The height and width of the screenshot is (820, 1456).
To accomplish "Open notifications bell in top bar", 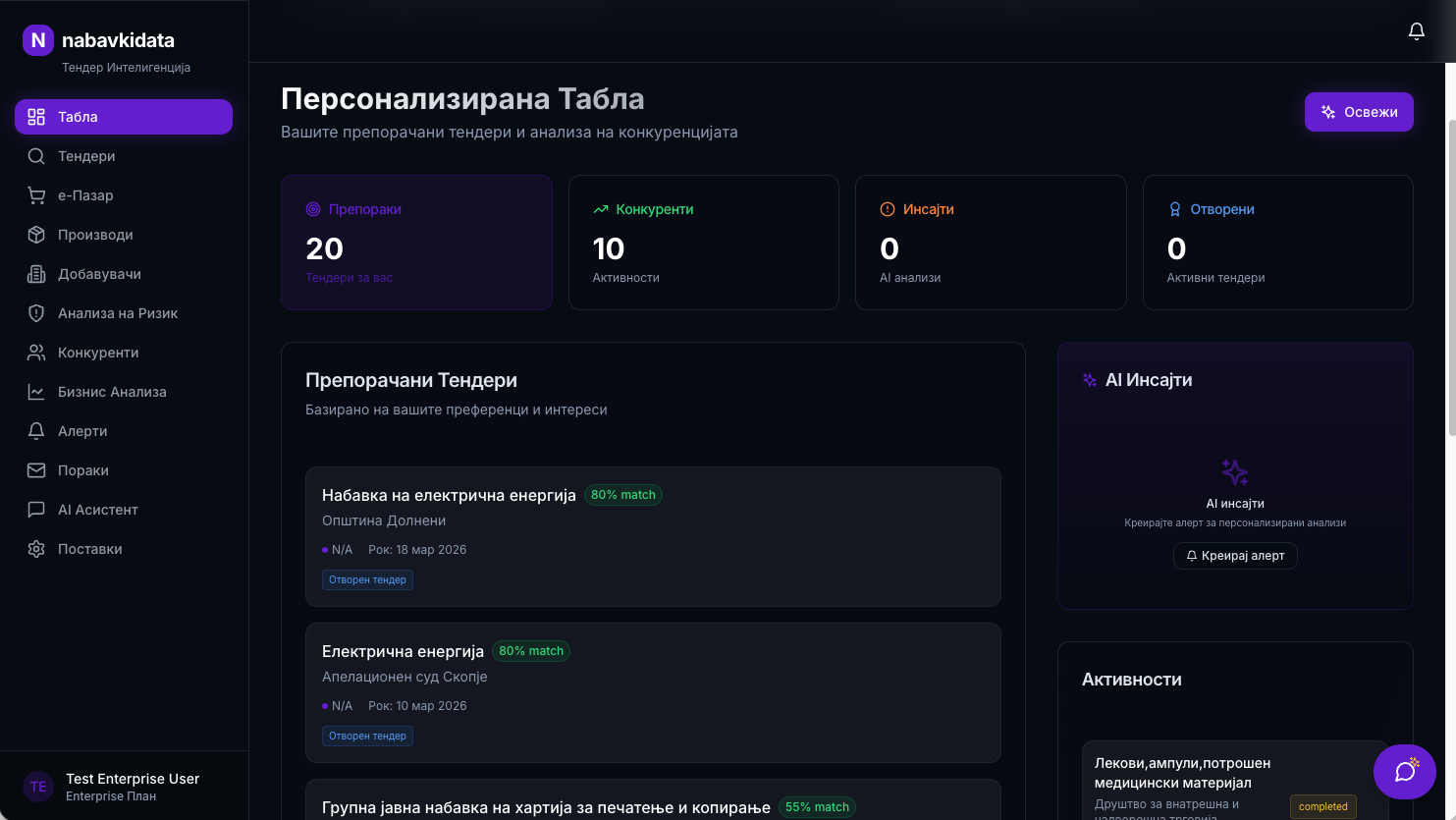I will (1416, 31).
